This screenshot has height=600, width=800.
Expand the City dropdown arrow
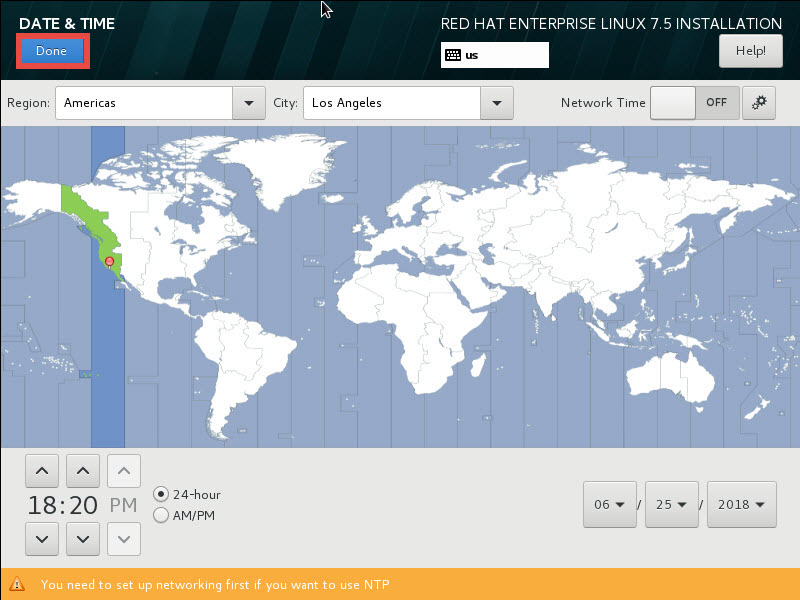pos(496,103)
